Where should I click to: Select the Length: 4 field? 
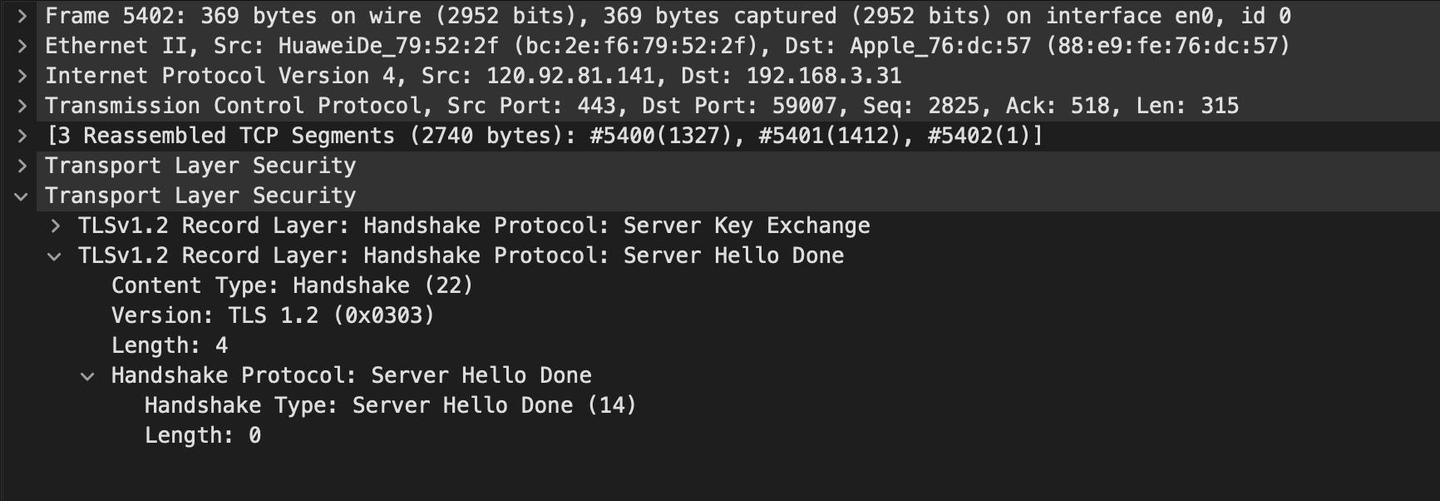(170, 346)
